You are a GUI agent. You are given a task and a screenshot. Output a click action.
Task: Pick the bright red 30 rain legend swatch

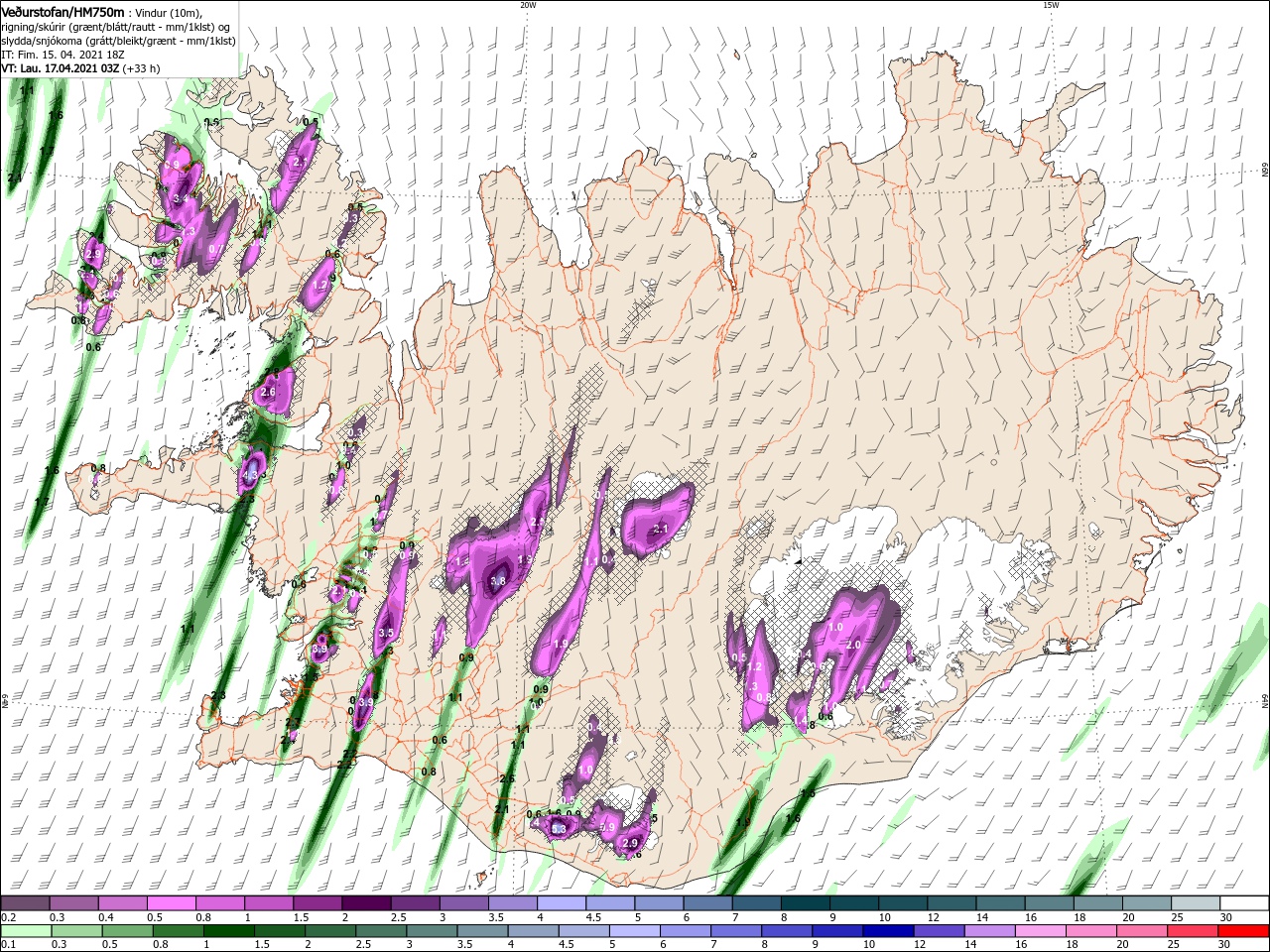click(1244, 931)
